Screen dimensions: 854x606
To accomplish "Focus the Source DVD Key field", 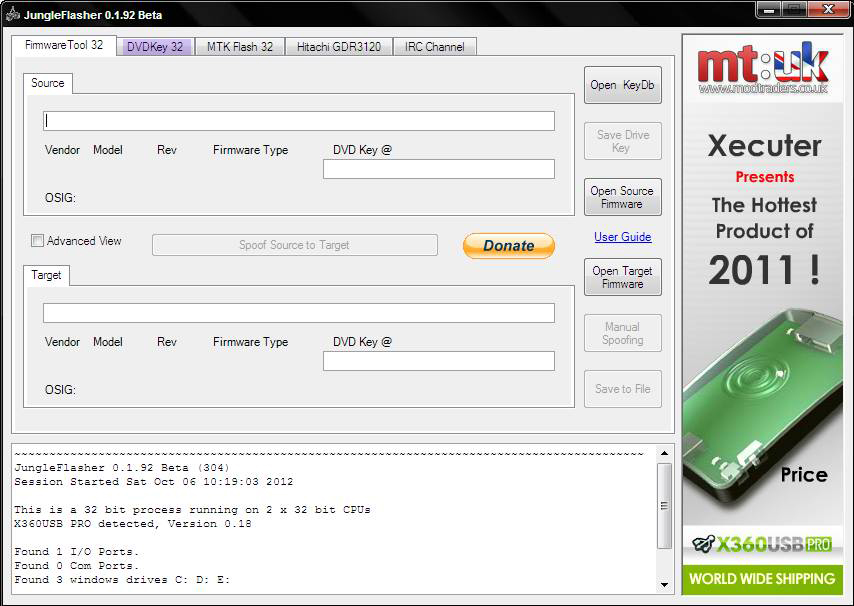I will click(x=439, y=169).
